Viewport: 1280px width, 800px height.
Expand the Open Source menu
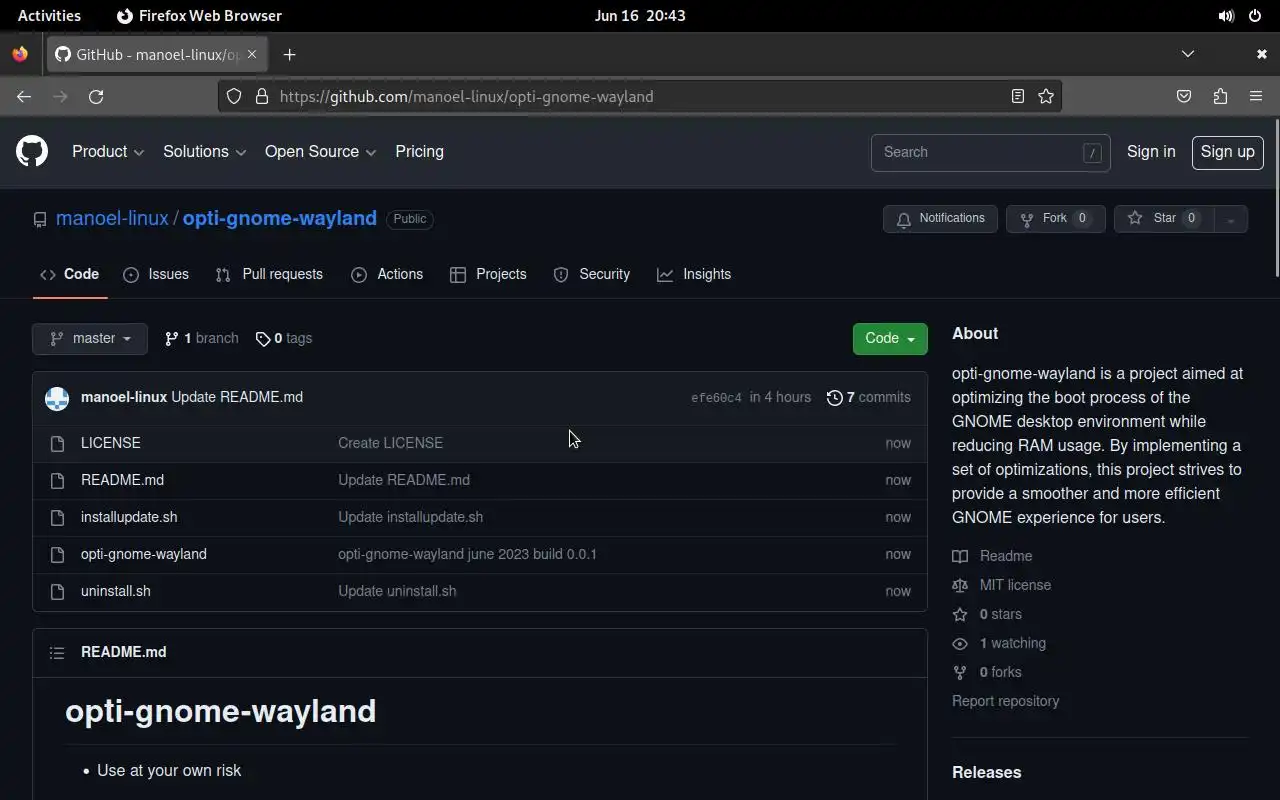click(320, 152)
